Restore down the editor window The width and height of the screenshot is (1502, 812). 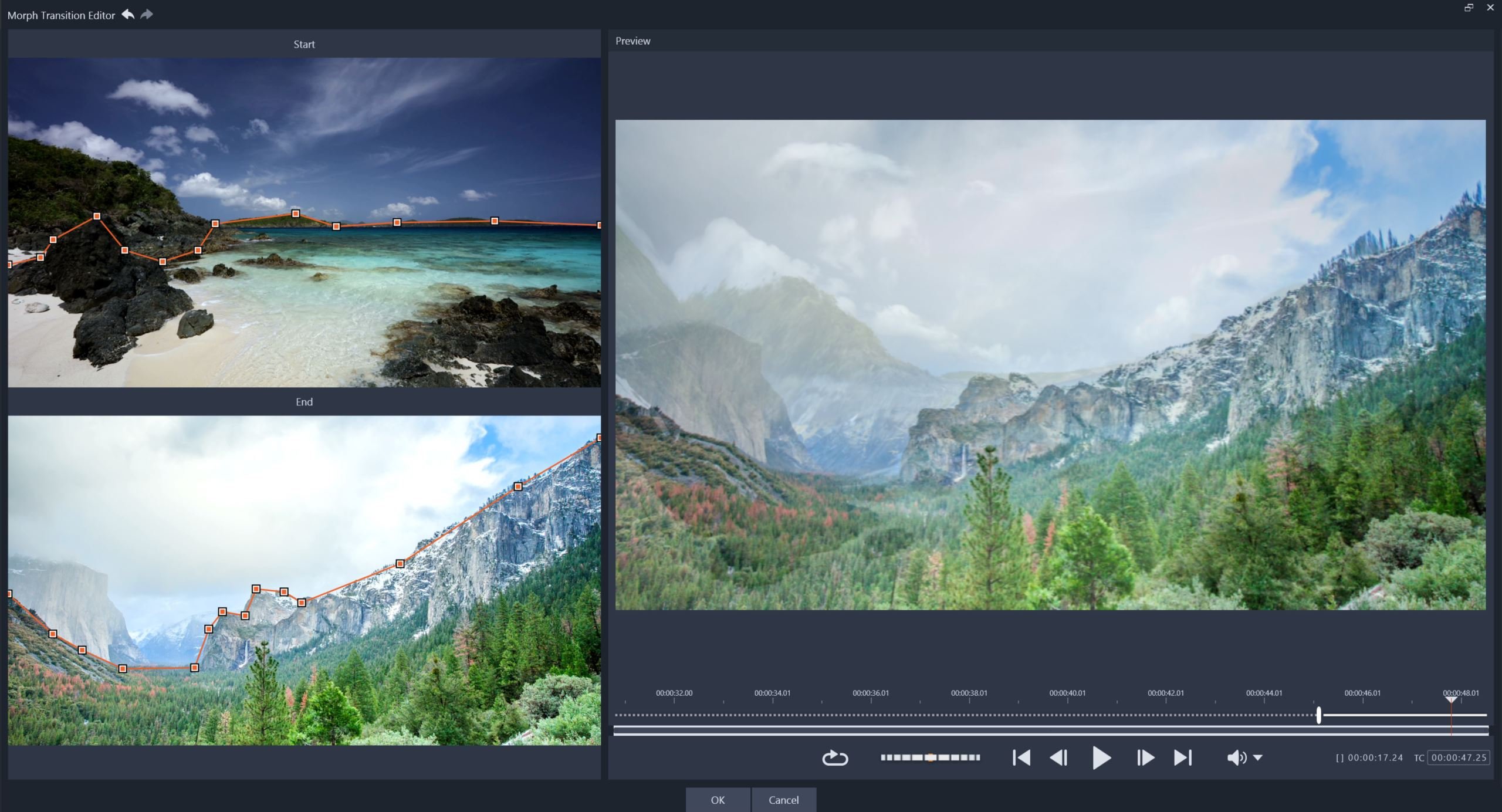point(1469,8)
